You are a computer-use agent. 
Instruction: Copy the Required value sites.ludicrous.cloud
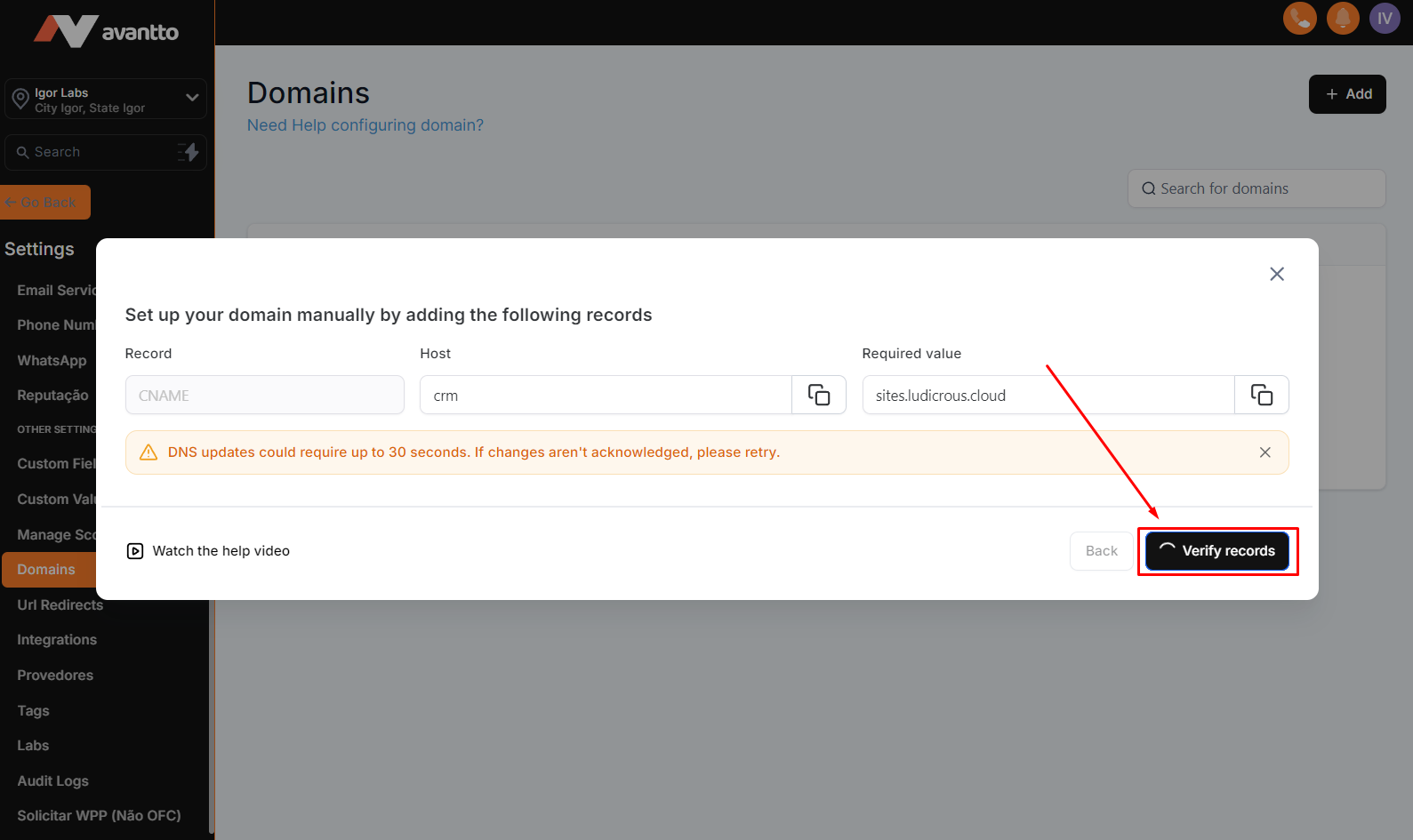coord(1261,395)
